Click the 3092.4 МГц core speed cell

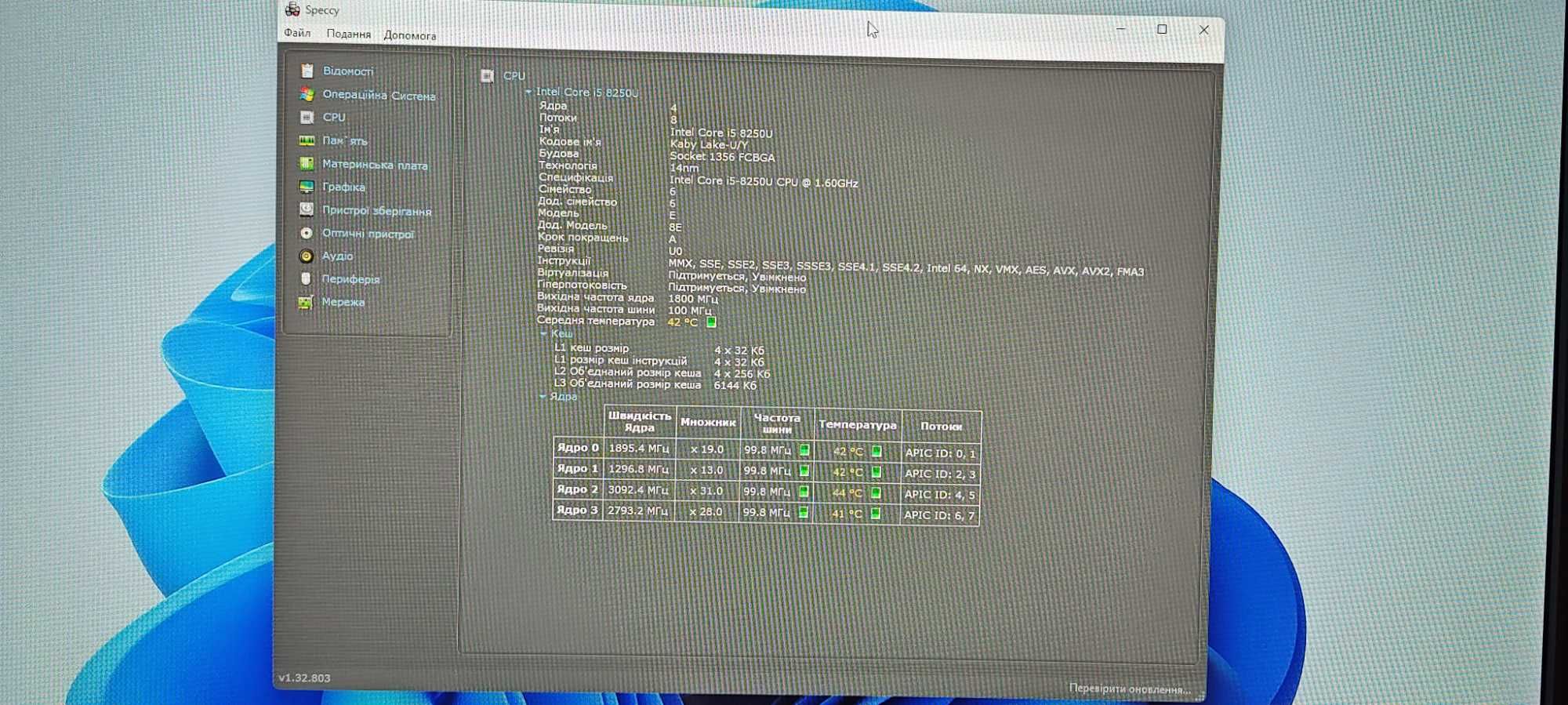coord(638,490)
